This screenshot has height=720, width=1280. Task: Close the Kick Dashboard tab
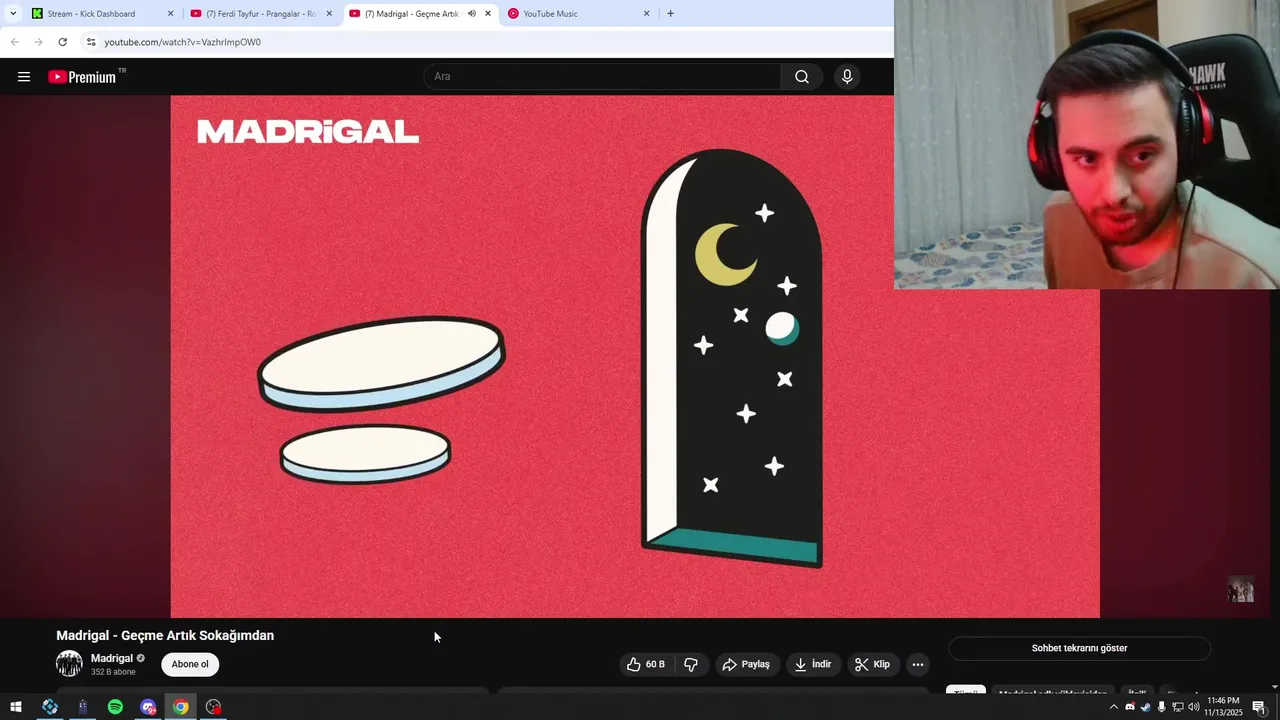[x=170, y=14]
